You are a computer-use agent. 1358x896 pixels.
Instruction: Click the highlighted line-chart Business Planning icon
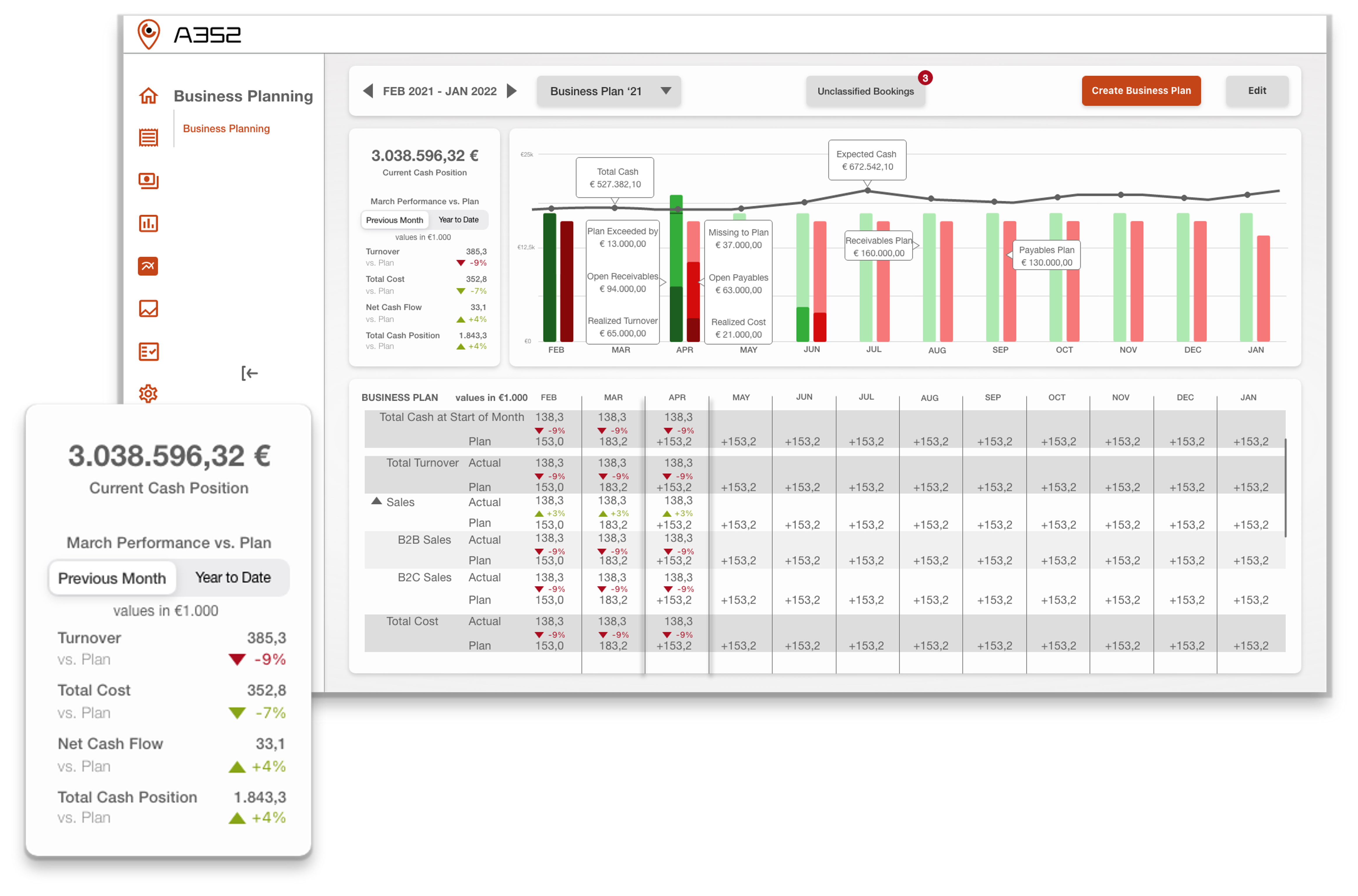click(148, 266)
